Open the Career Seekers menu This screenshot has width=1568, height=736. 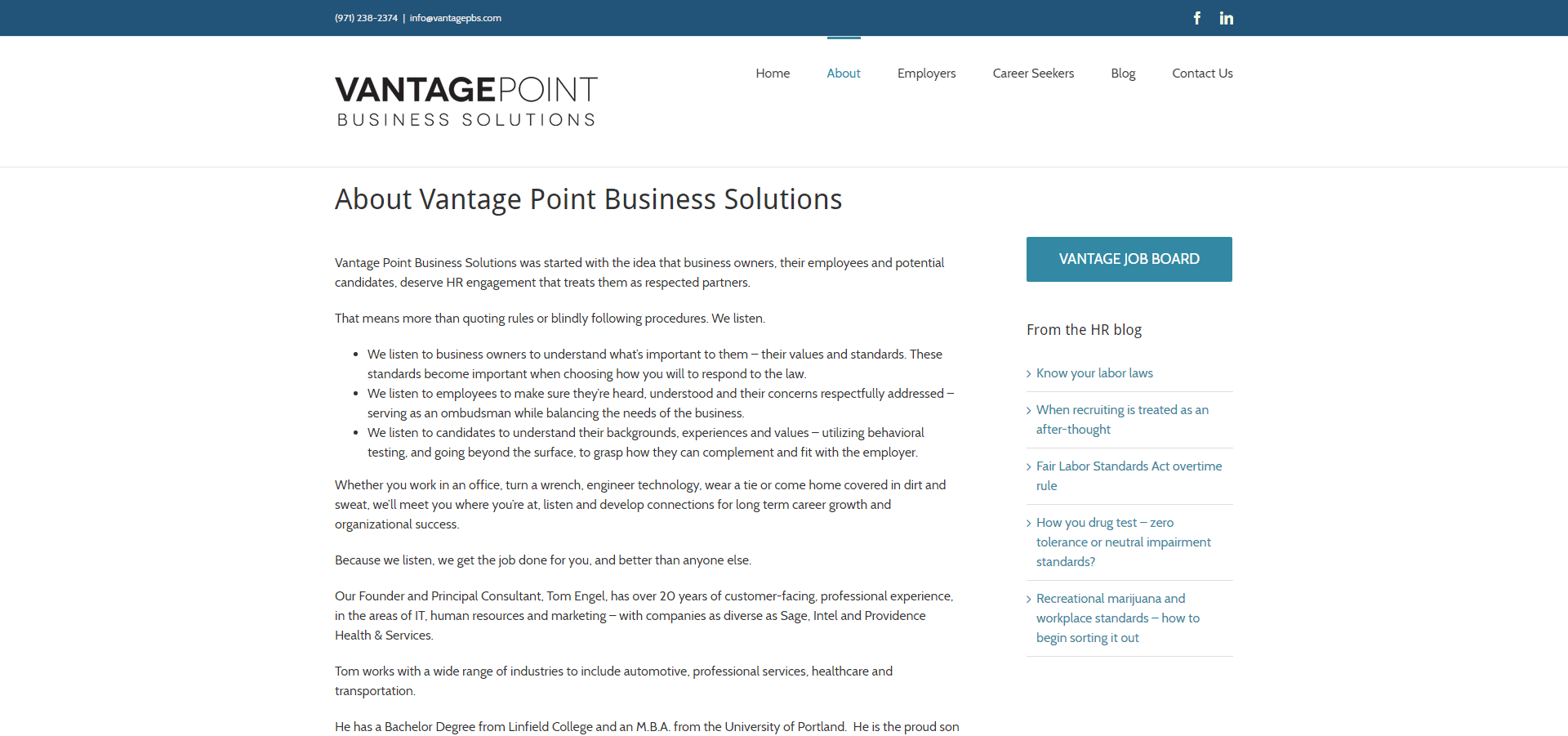pos(1033,74)
